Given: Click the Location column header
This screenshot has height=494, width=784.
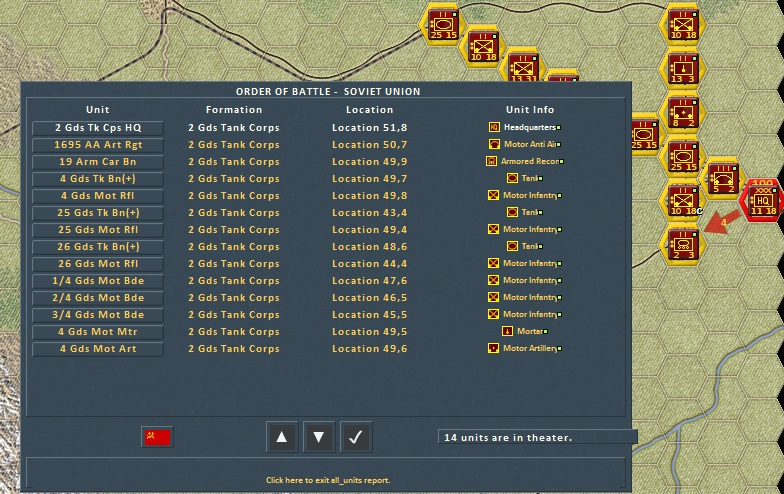Looking at the screenshot, I should coord(370,110).
